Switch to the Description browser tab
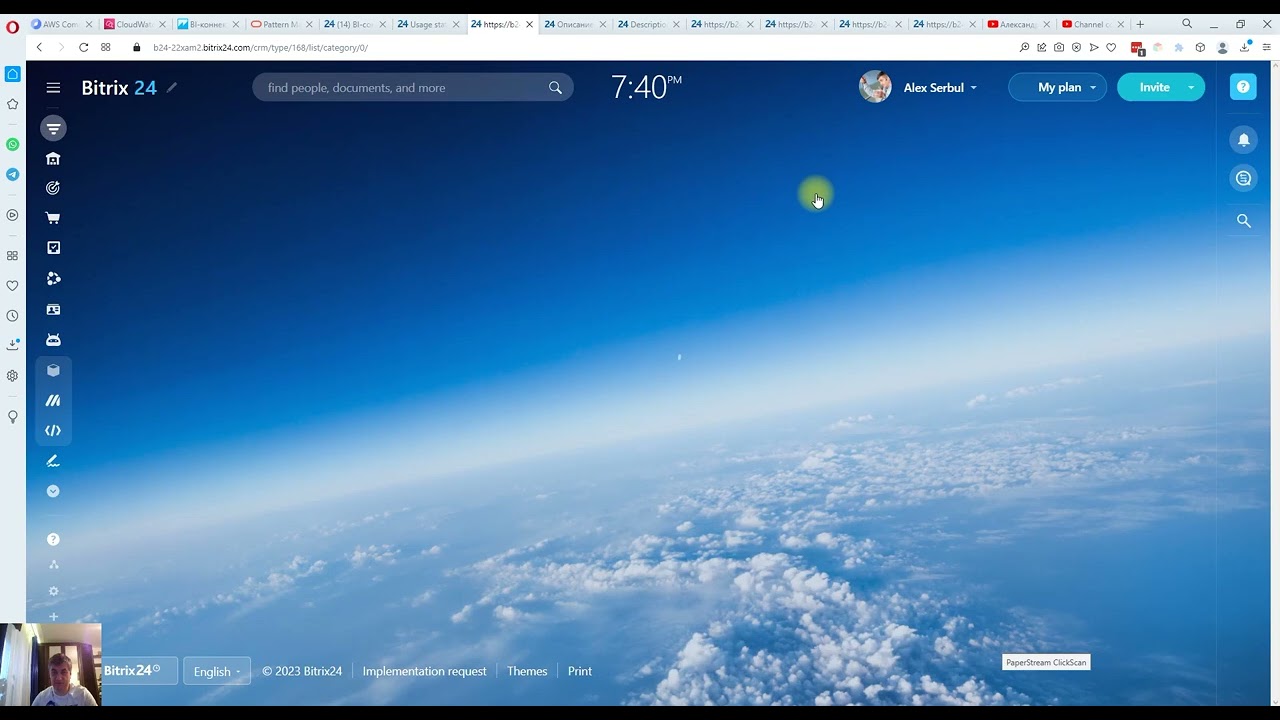 click(648, 24)
